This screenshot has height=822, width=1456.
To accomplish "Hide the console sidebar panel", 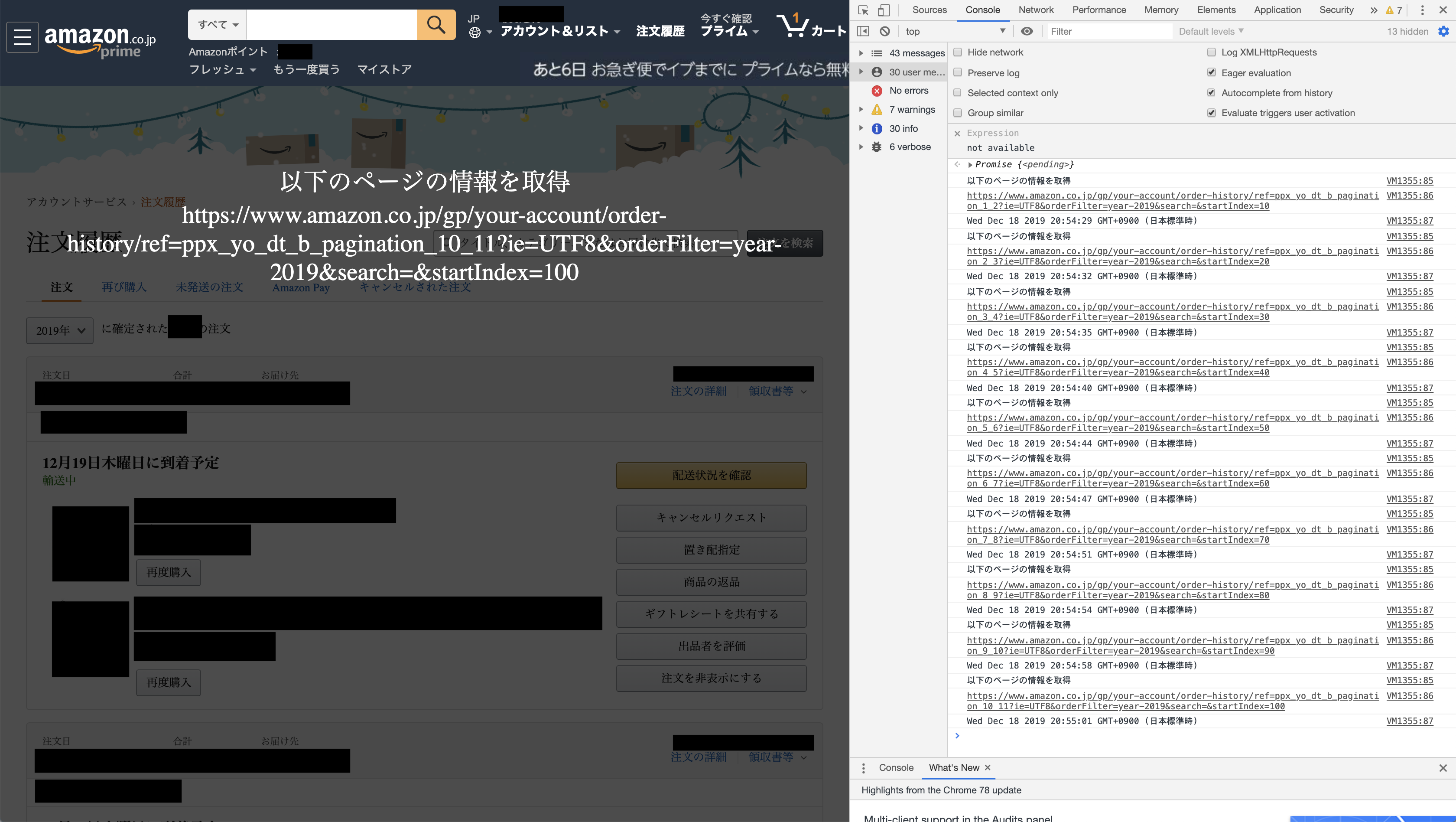I will [x=863, y=31].
